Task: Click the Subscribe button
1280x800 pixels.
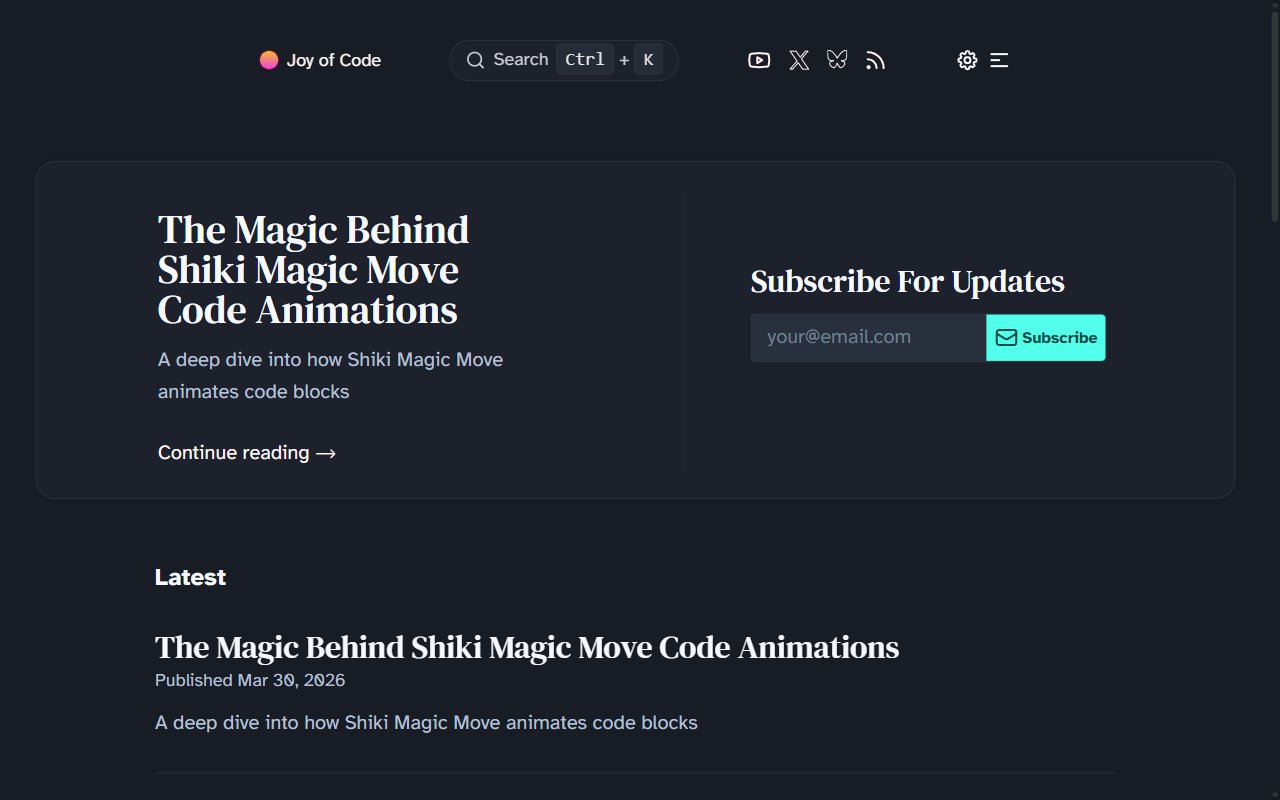Action: [1046, 338]
